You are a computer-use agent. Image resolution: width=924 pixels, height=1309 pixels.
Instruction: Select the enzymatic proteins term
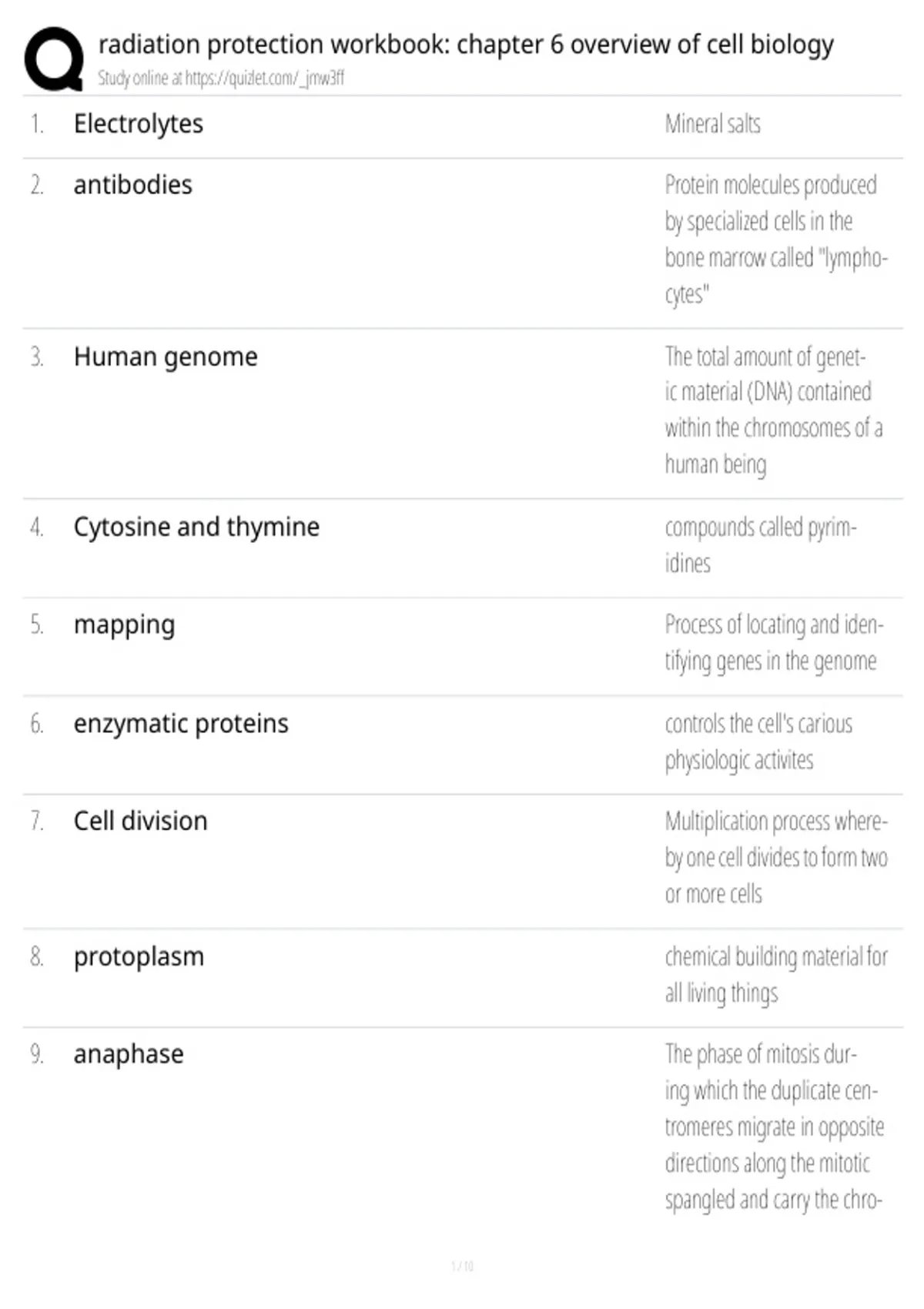(x=181, y=724)
